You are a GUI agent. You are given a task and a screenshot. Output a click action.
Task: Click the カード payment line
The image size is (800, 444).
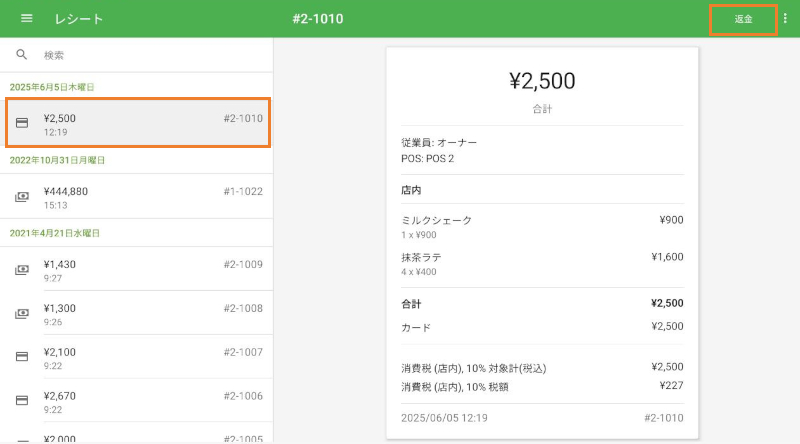pyautogui.click(x=542, y=327)
